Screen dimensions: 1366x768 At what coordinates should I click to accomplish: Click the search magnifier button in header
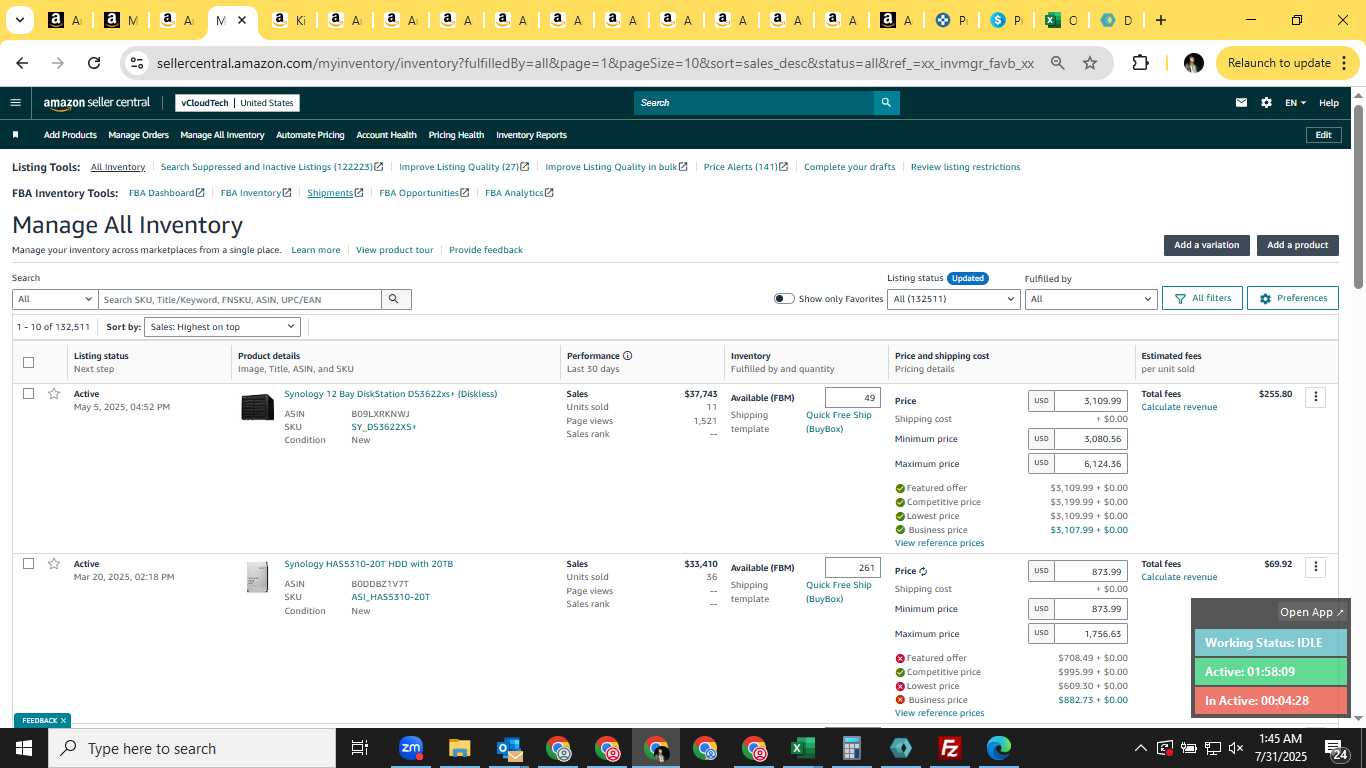(x=886, y=102)
